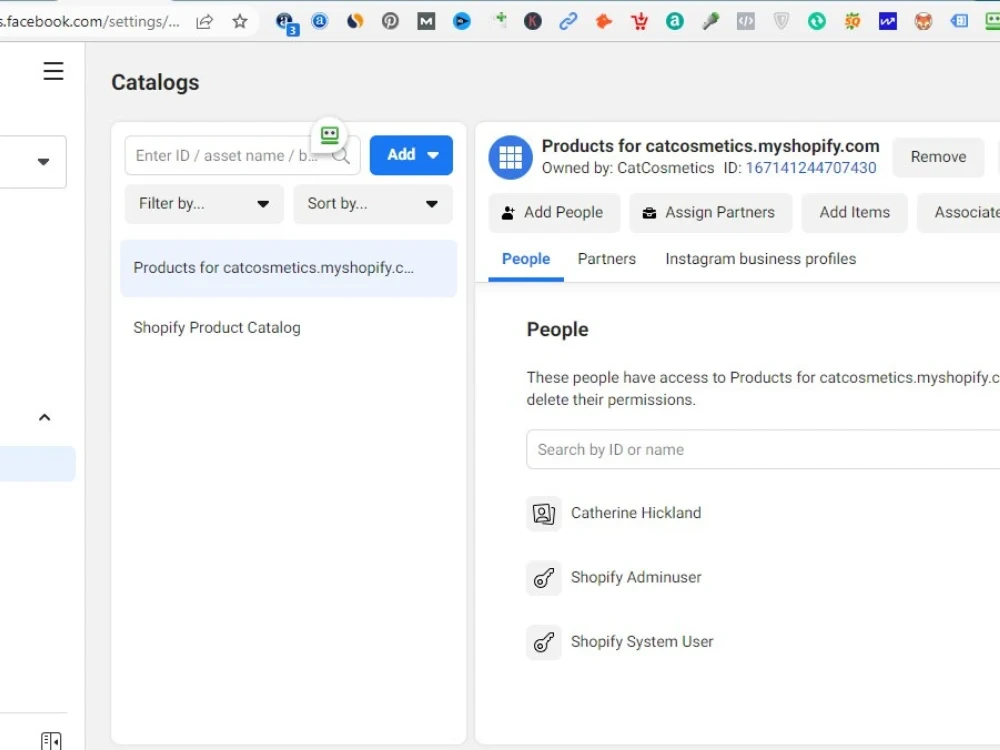Click the Owned by: CatCosmetics text
This screenshot has height=750, width=1000.
628,168
